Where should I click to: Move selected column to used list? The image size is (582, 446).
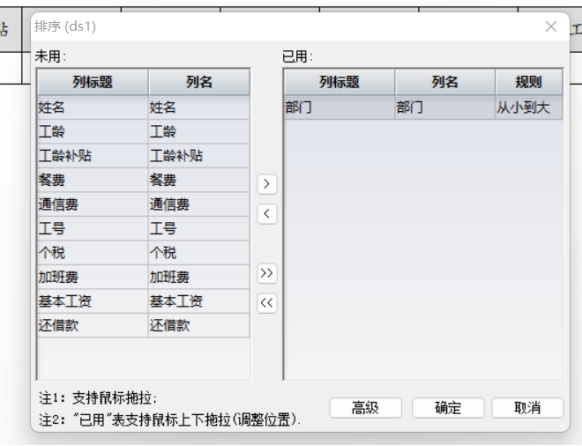[x=267, y=184]
